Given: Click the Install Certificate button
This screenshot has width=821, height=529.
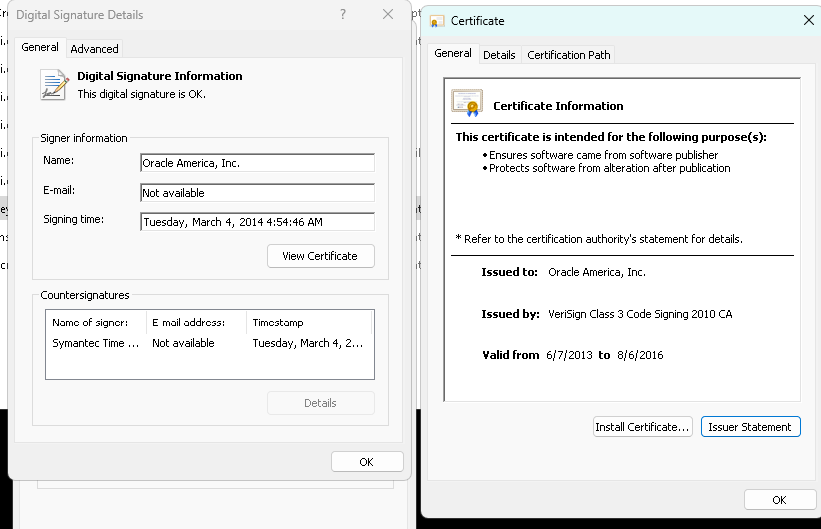Looking at the screenshot, I should (642, 427).
